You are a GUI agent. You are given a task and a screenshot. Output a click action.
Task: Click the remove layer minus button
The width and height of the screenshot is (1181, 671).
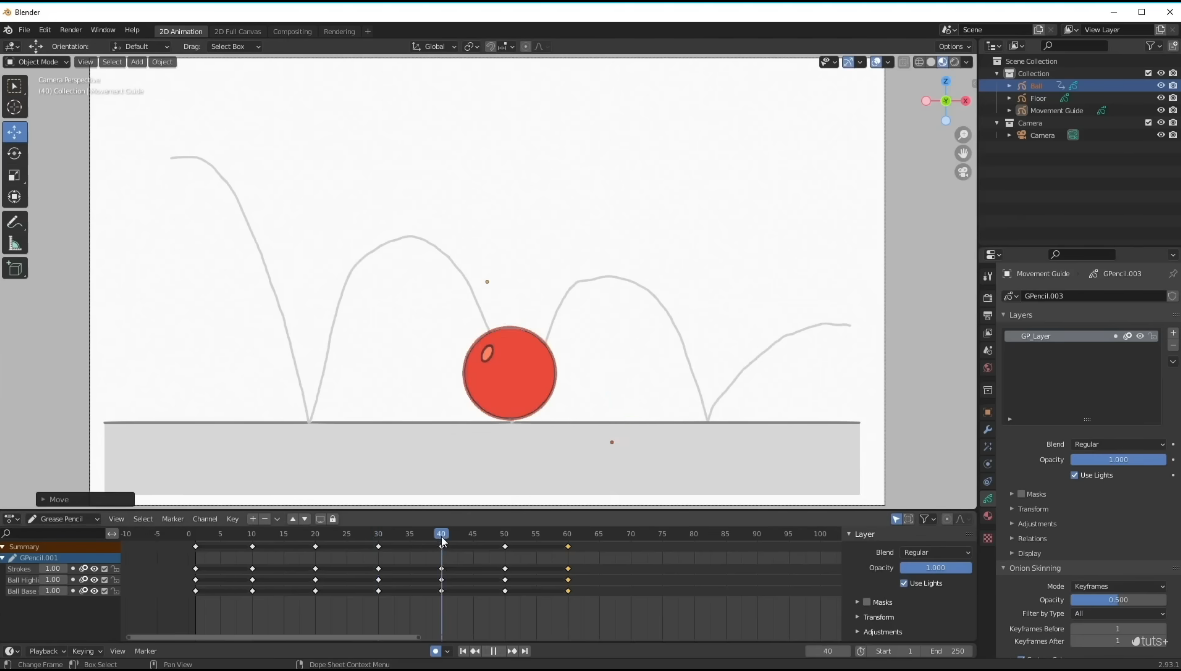pyautogui.click(x=1173, y=345)
